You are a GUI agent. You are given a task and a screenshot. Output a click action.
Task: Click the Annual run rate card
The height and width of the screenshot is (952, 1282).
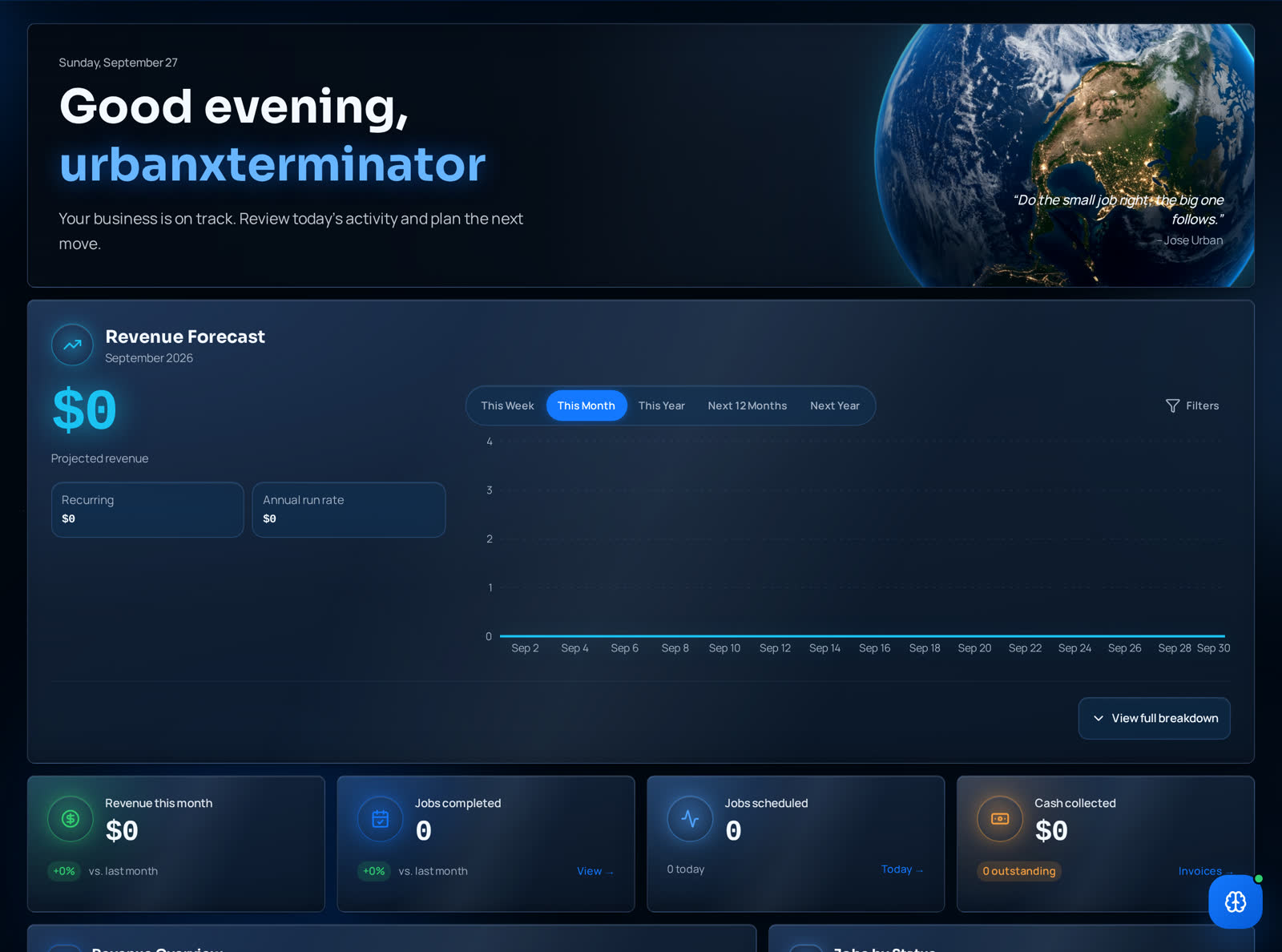[349, 510]
